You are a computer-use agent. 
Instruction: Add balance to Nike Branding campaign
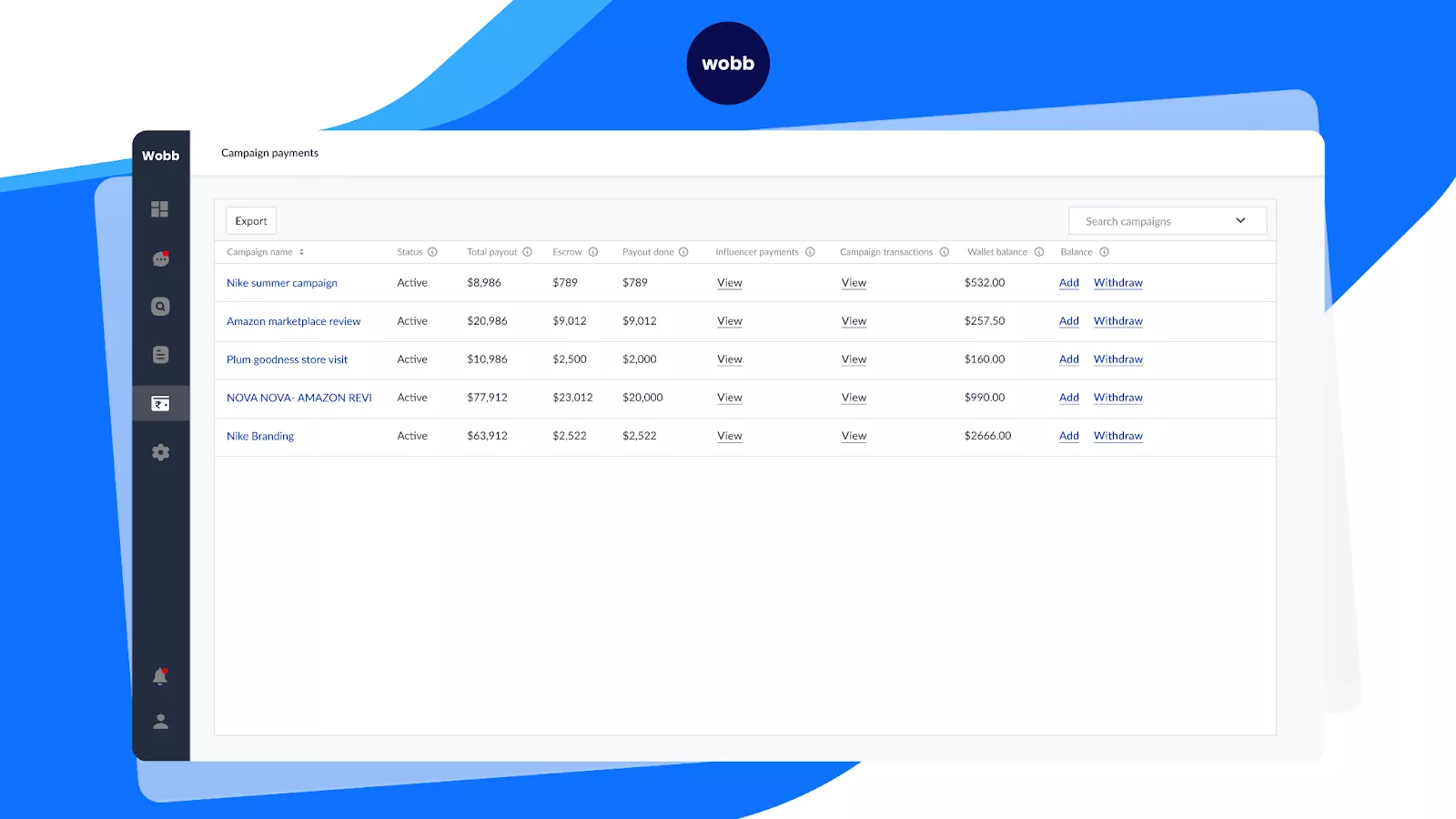(1068, 436)
